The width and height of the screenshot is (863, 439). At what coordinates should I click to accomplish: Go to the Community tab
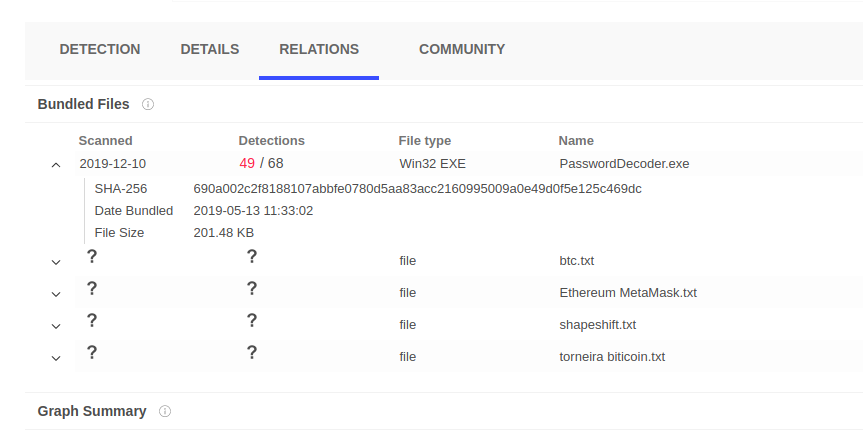tap(462, 49)
